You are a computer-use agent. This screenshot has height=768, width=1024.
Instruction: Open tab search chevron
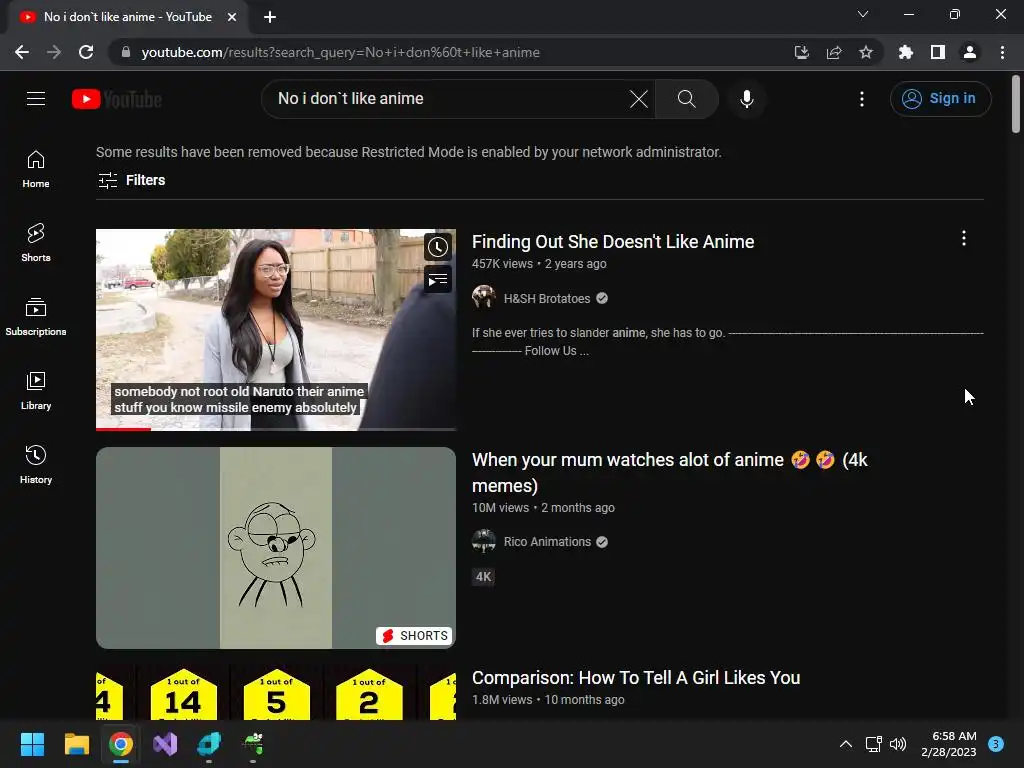[x=863, y=14]
